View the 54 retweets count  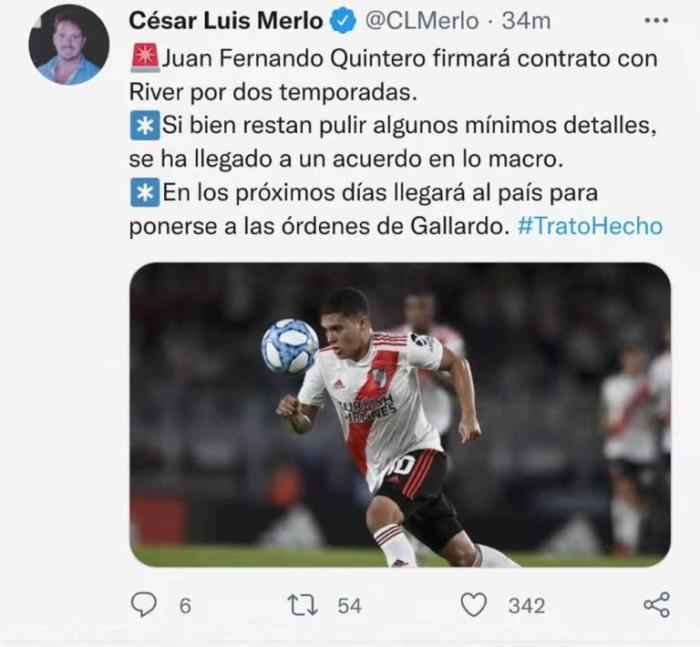click(349, 606)
